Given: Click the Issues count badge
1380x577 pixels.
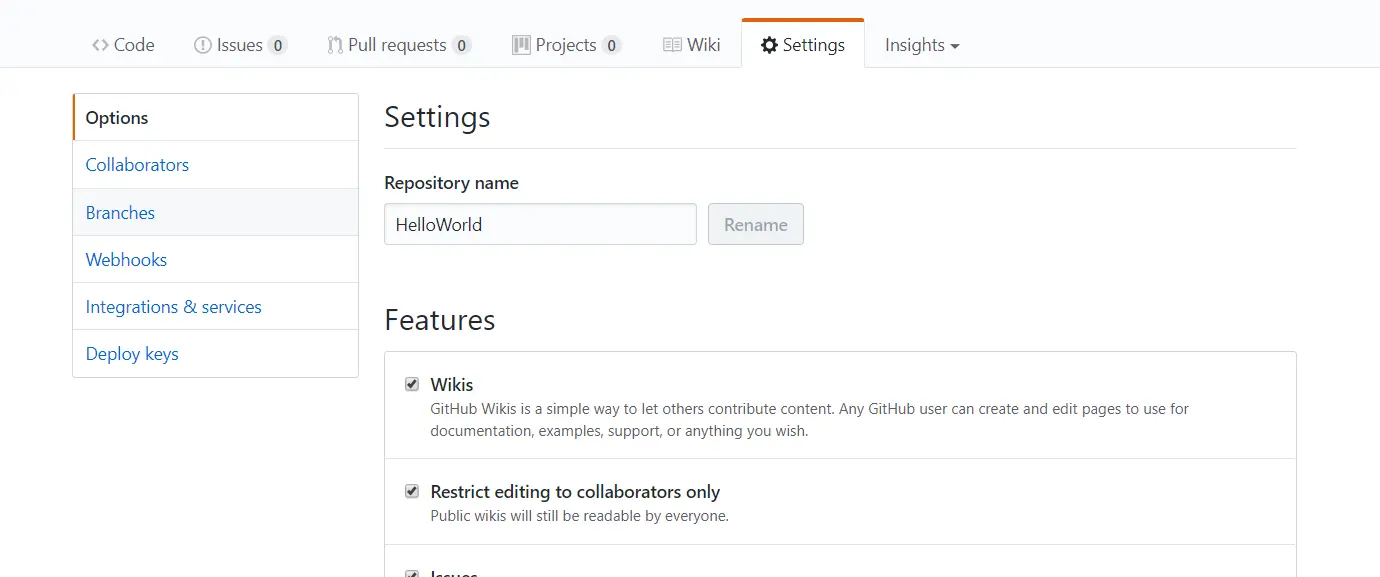Looking at the screenshot, I should coord(277,45).
